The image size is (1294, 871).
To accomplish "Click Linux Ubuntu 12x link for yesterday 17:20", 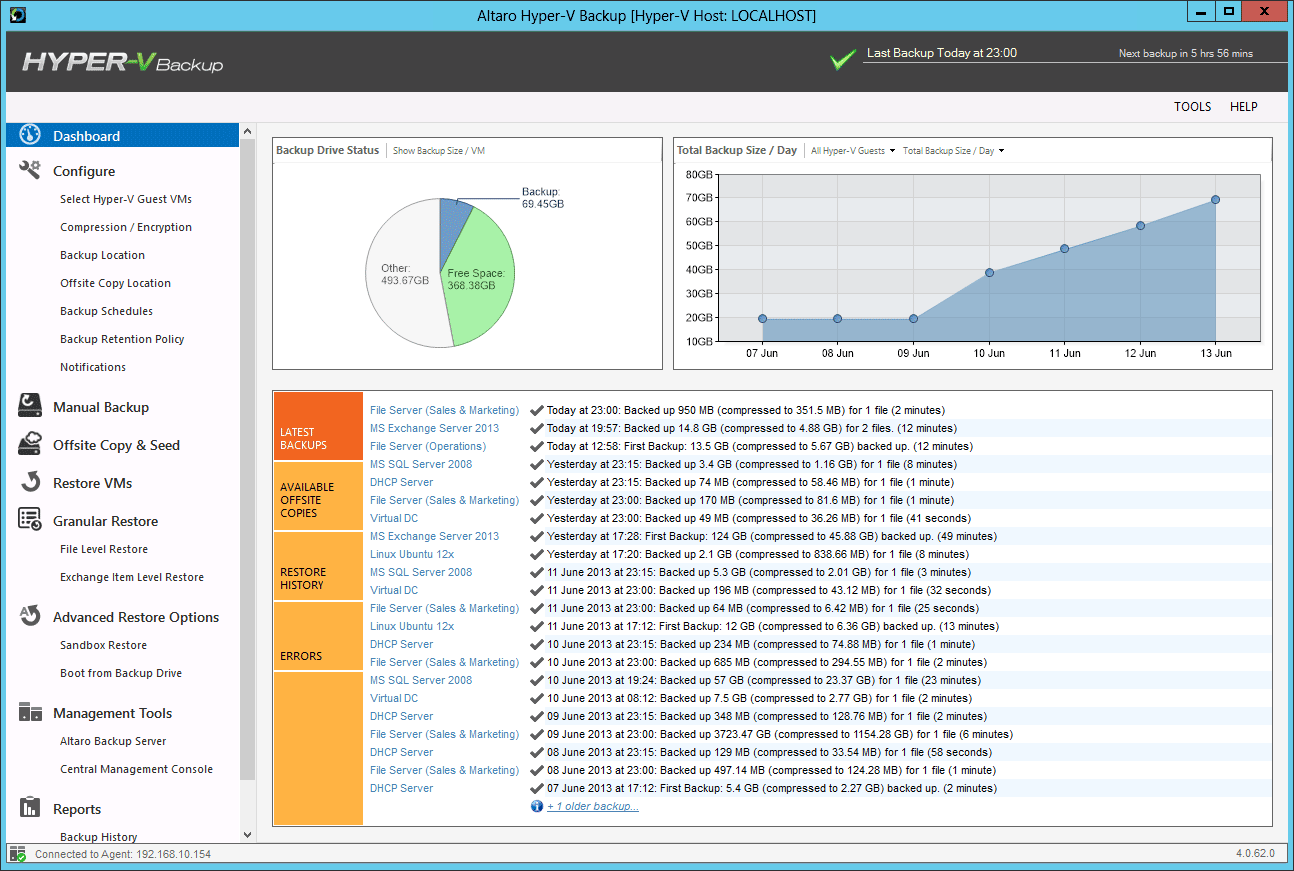I will pyautogui.click(x=412, y=554).
